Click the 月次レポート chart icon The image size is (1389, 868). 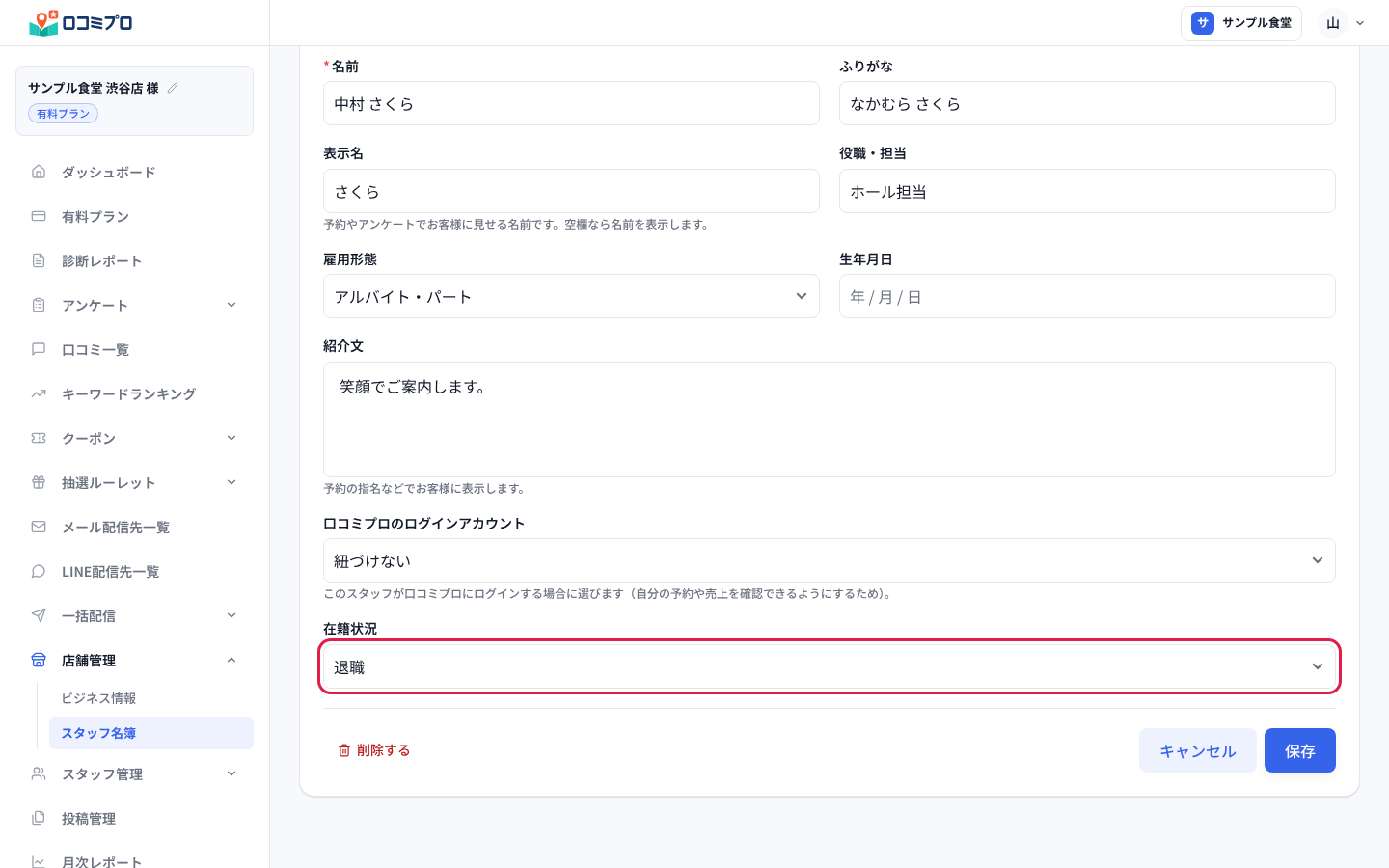(x=39, y=861)
